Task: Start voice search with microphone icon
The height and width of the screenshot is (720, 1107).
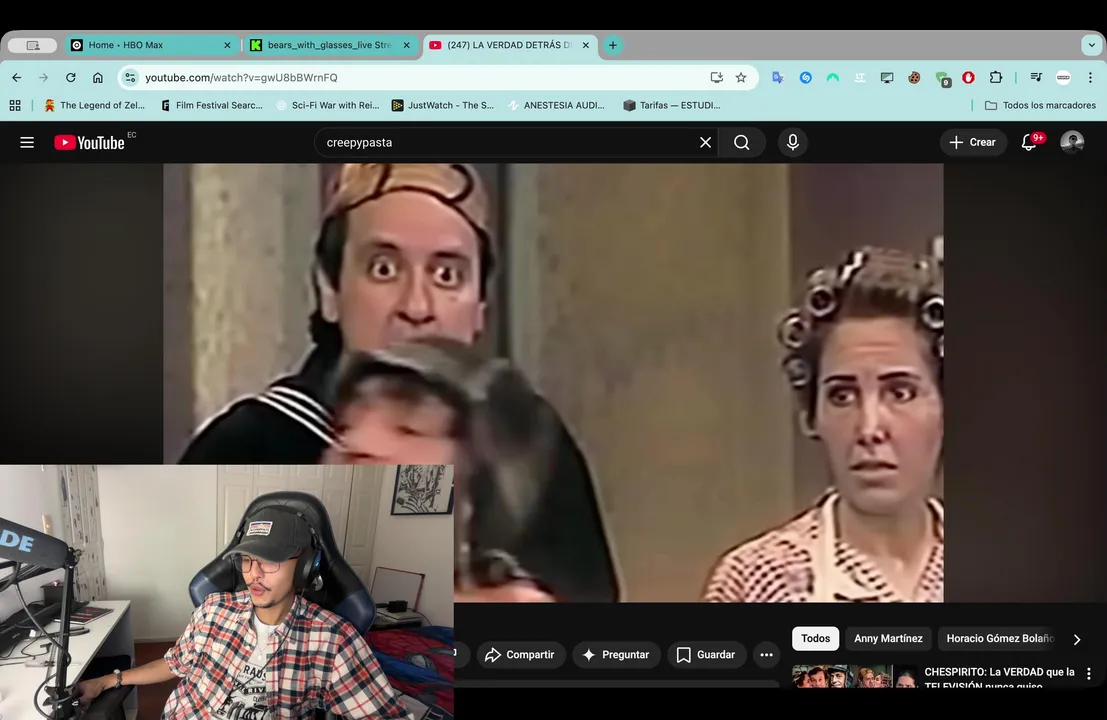Action: pyautogui.click(x=793, y=143)
